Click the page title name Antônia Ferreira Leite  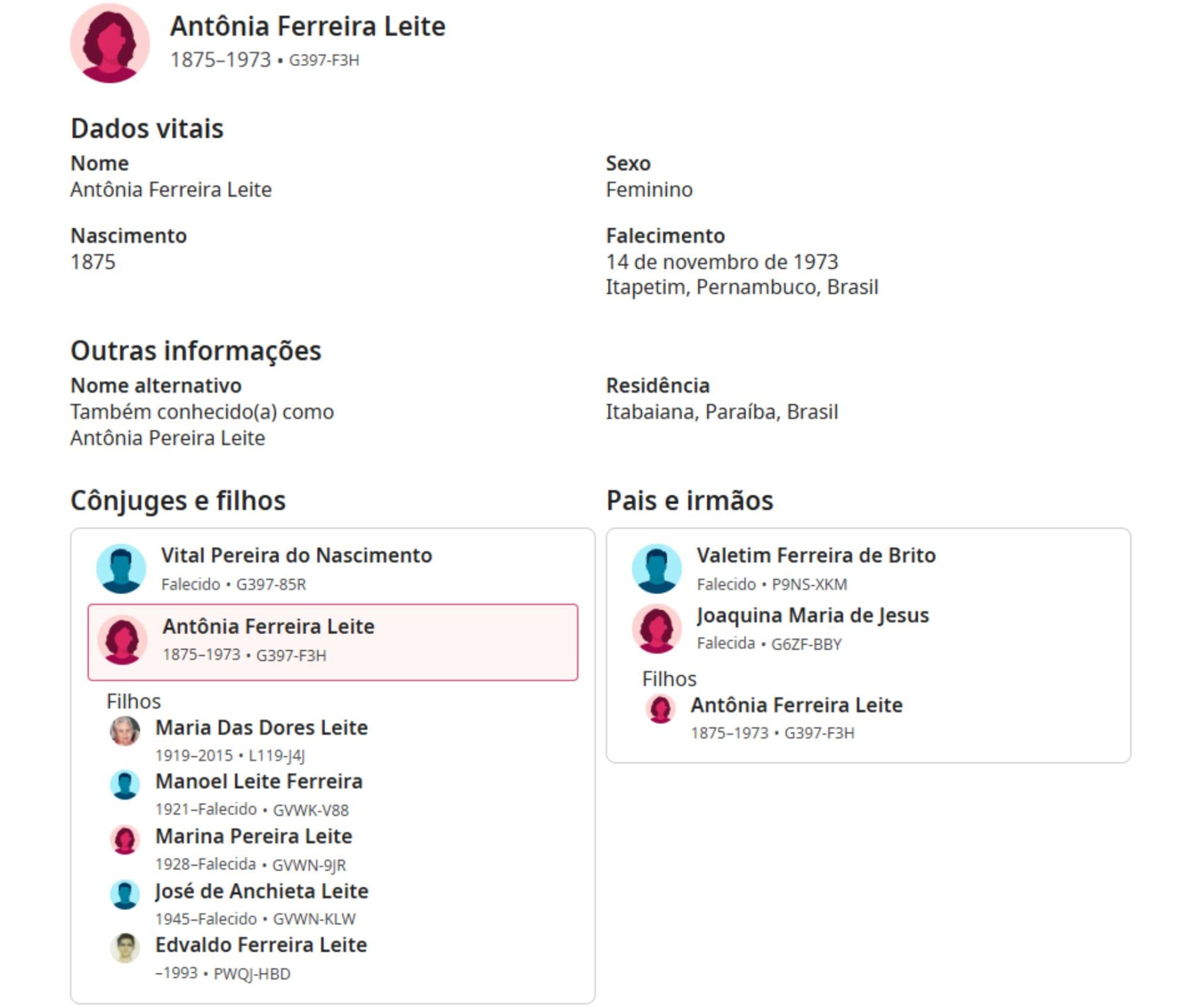pos(307,27)
